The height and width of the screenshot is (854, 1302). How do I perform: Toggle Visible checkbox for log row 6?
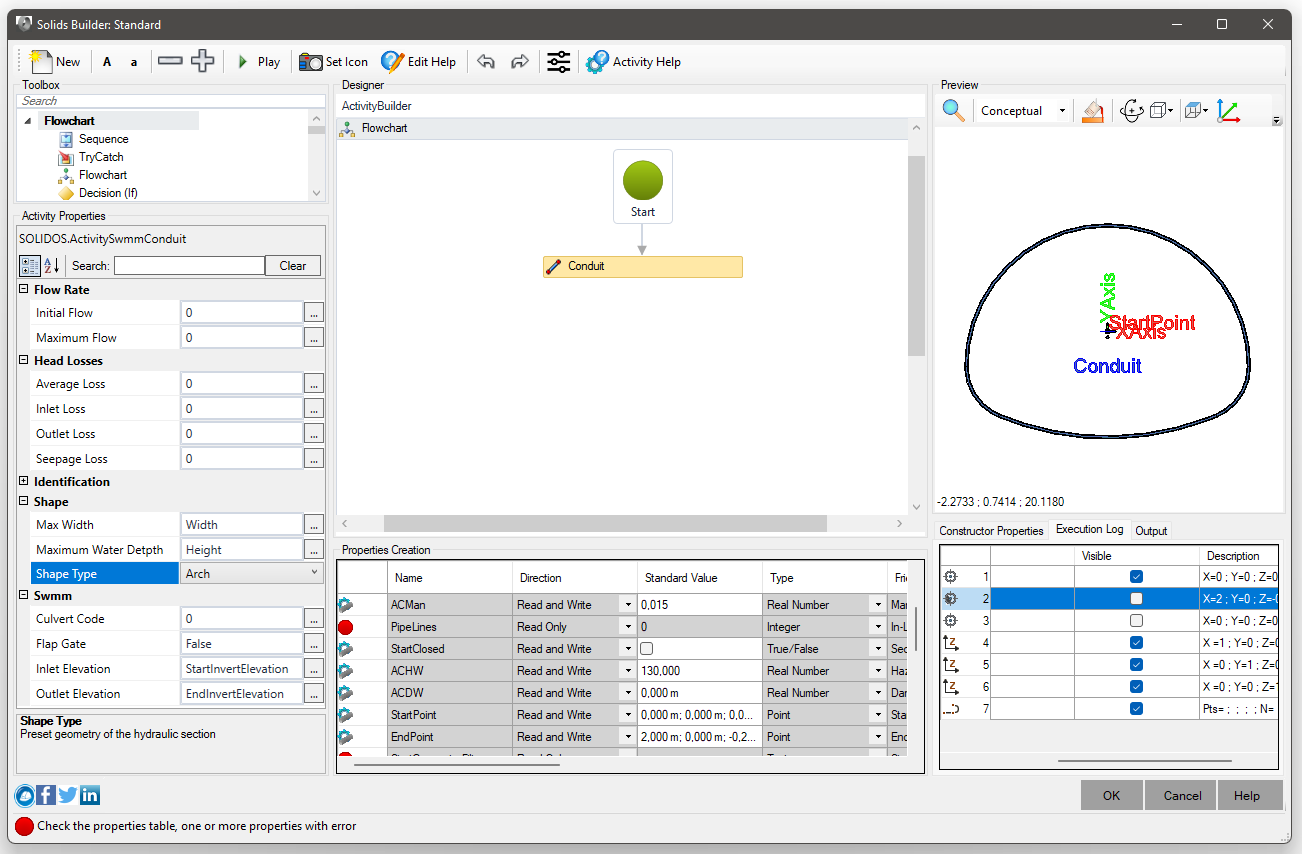pos(1136,687)
